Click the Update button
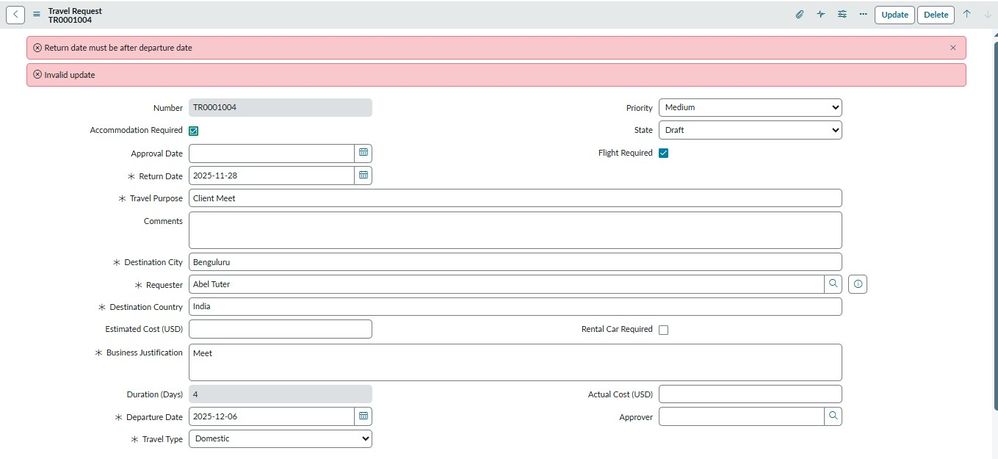Viewport: 998px width, 459px height. click(894, 15)
